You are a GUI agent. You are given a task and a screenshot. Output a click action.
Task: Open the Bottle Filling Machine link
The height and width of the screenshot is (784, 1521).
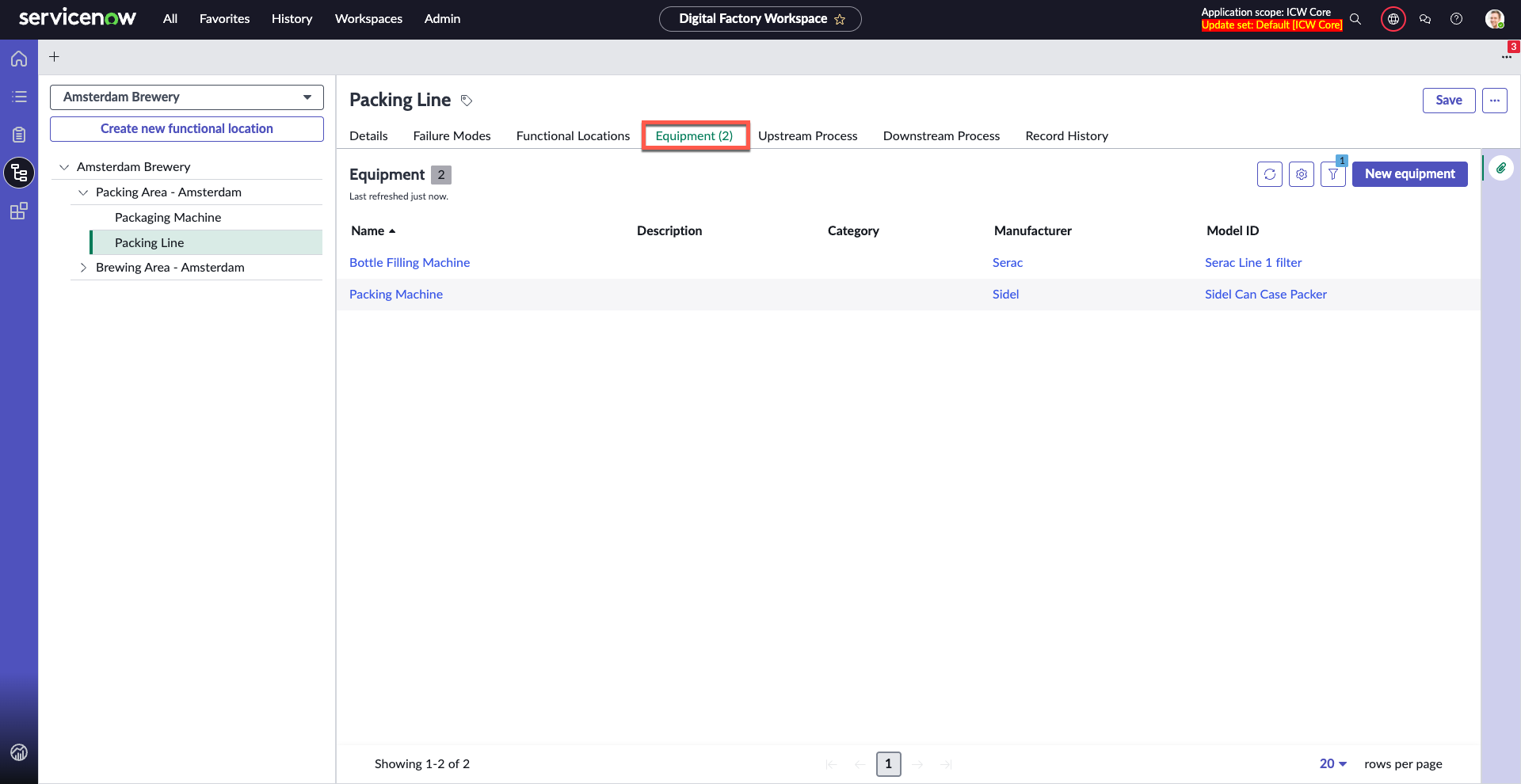tap(410, 263)
